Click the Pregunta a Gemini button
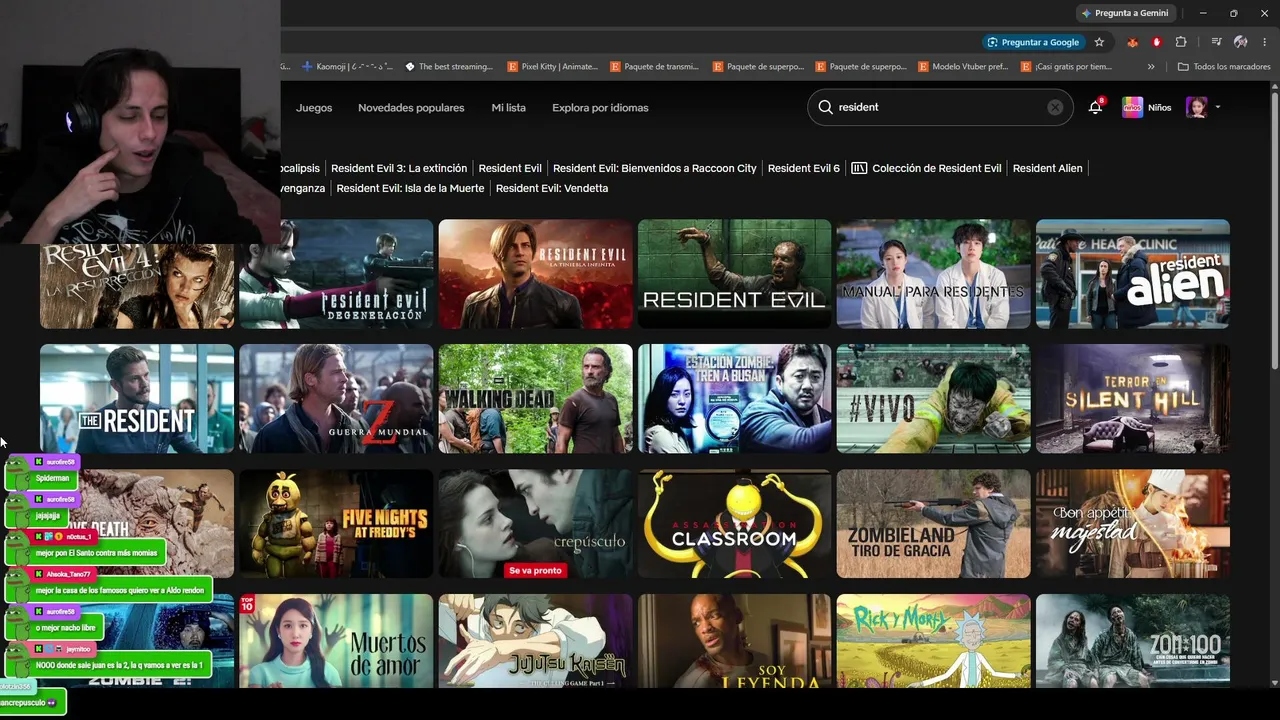 1125,13
